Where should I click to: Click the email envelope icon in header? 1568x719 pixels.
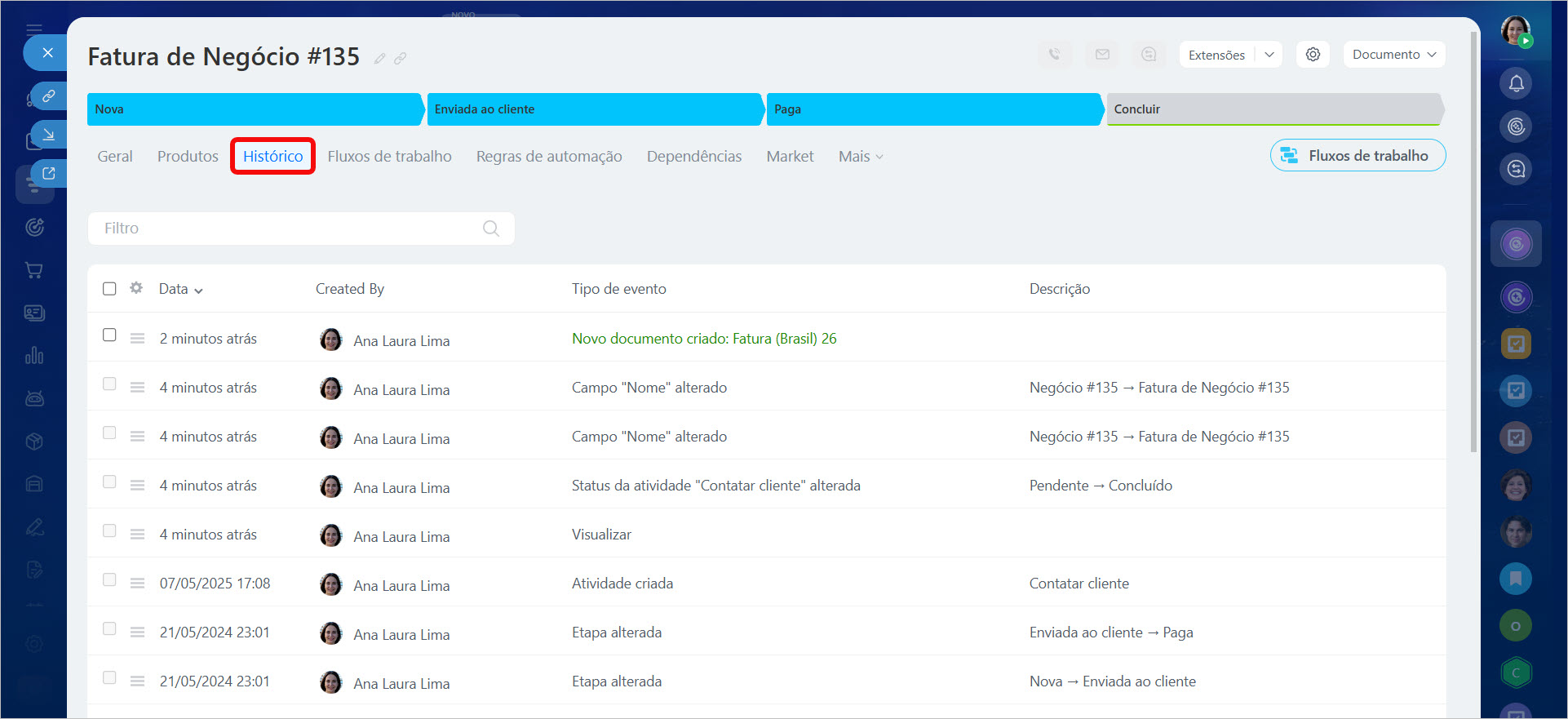[x=1102, y=55]
